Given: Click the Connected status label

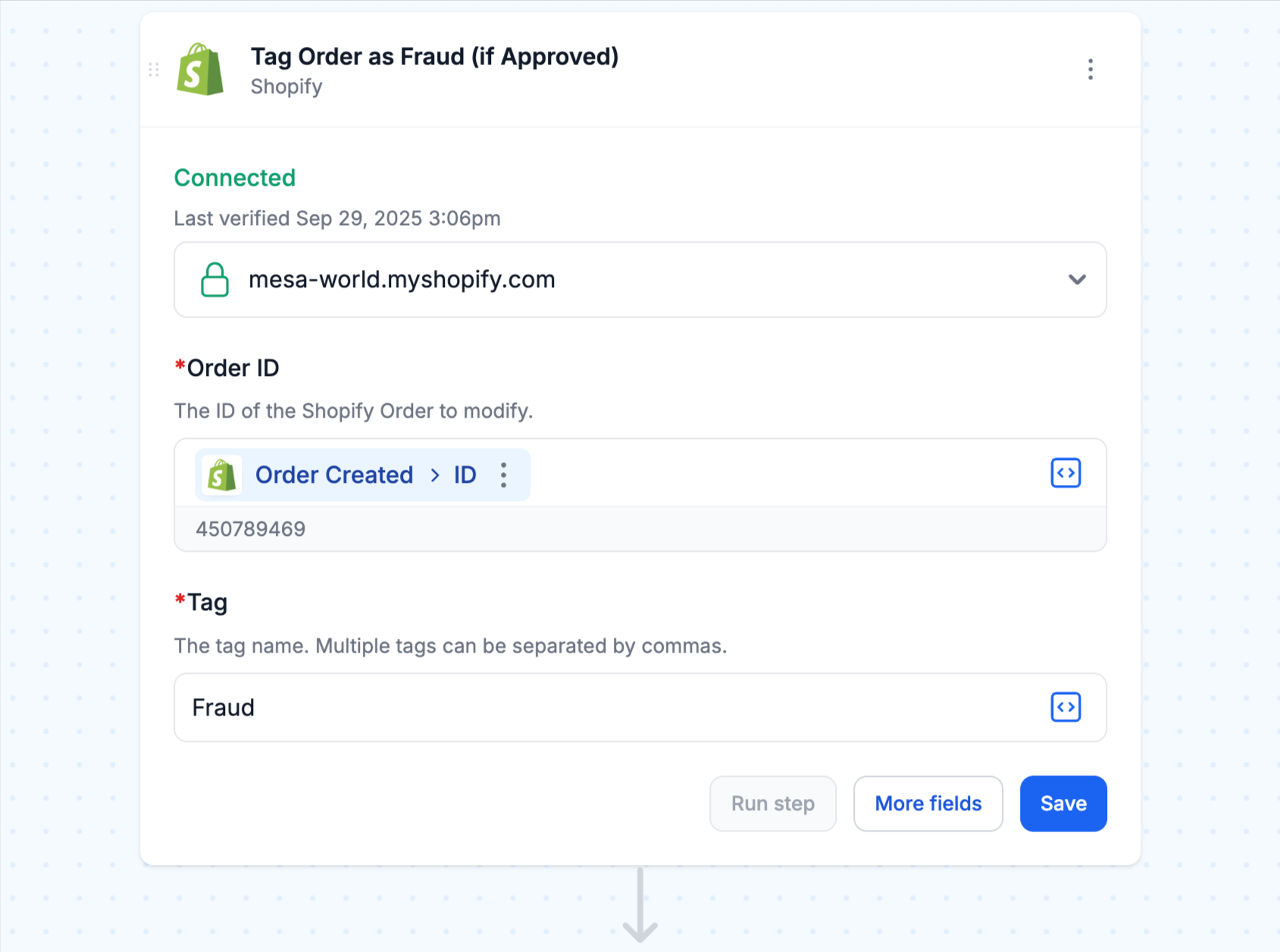Looking at the screenshot, I should coord(235,177).
